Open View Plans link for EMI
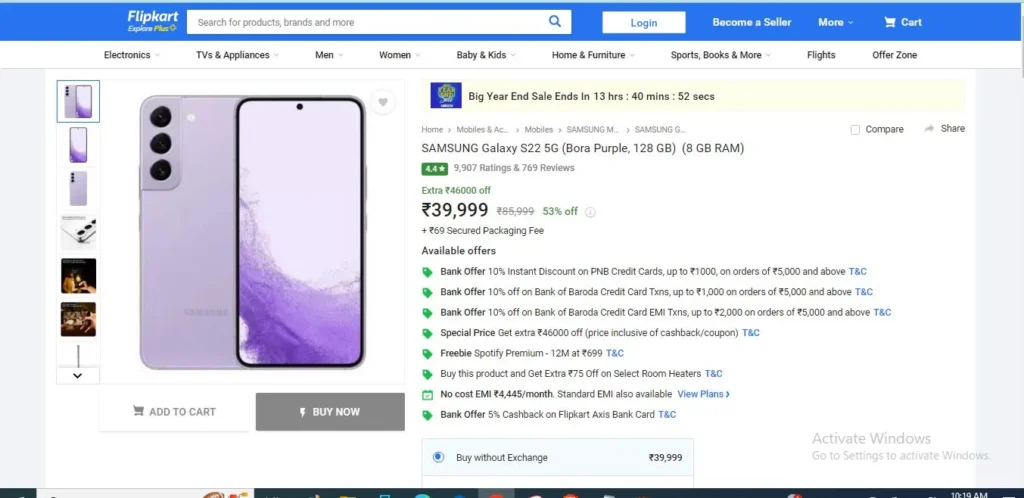Screen dimensions: 1024x498 coord(703,394)
